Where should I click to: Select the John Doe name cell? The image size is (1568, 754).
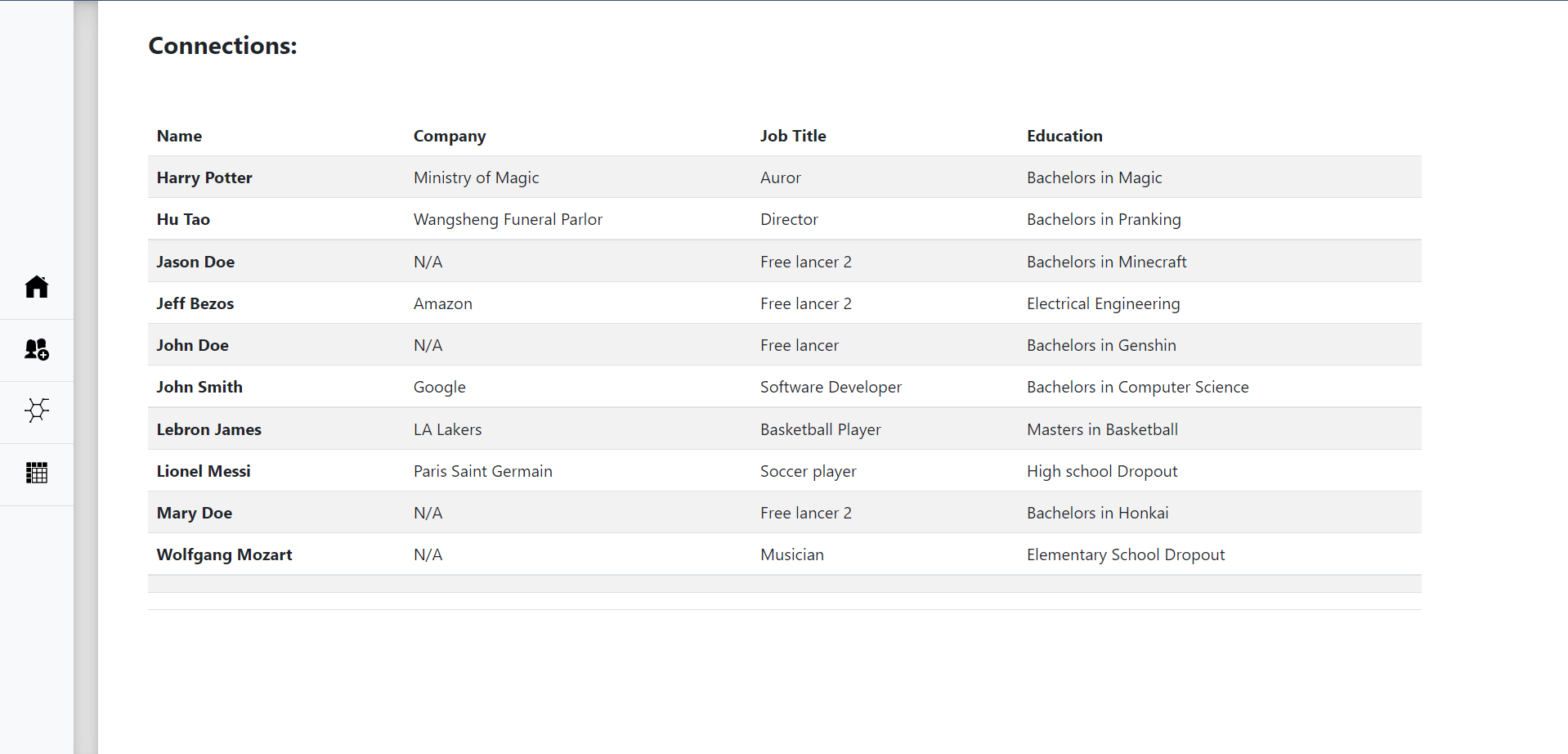click(x=192, y=345)
